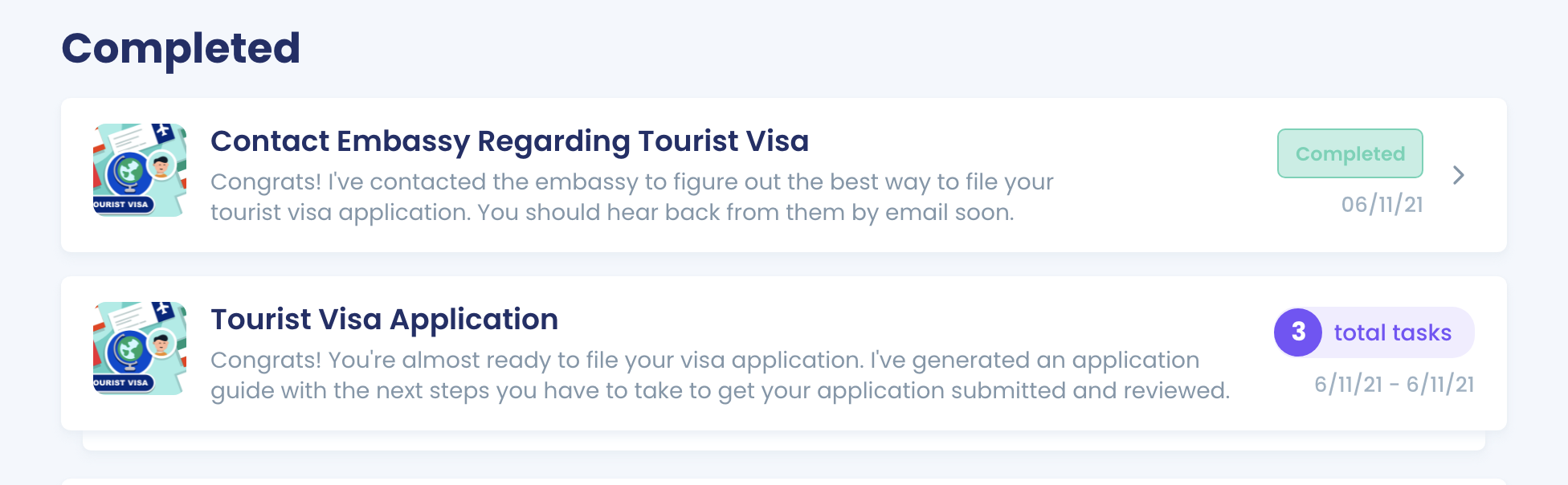Screen dimensions: 1568x485
Task: Click the Completed section heading
Action: 181,48
